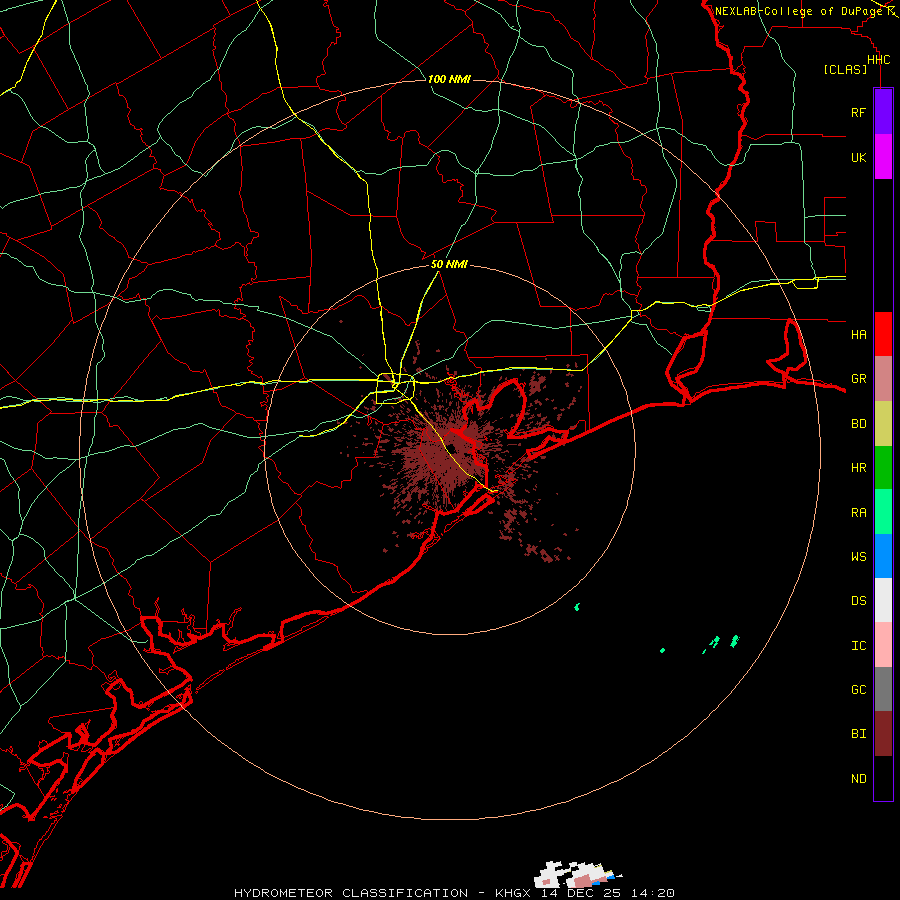Click the HA red legend swatch
Image resolution: width=900 pixels, height=900 pixels.
point(883,334)
